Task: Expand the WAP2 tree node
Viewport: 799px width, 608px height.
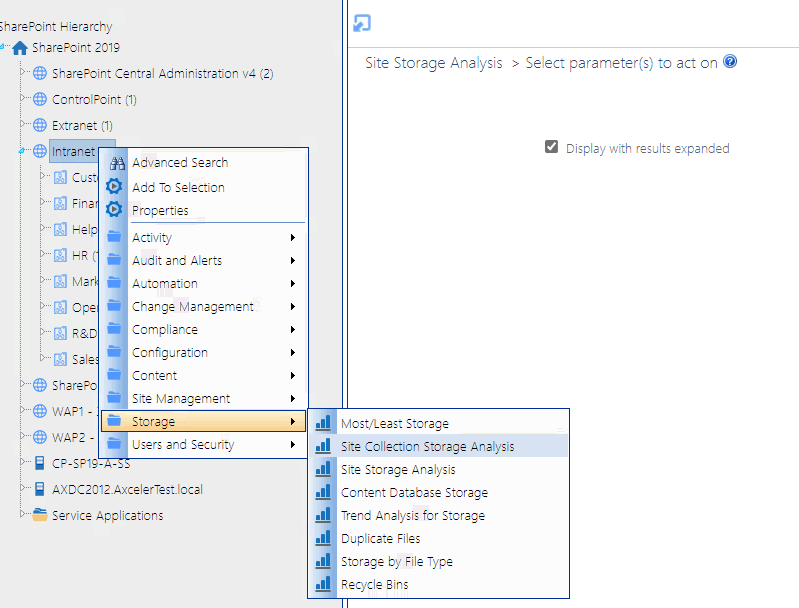Action: coord(22,435)
